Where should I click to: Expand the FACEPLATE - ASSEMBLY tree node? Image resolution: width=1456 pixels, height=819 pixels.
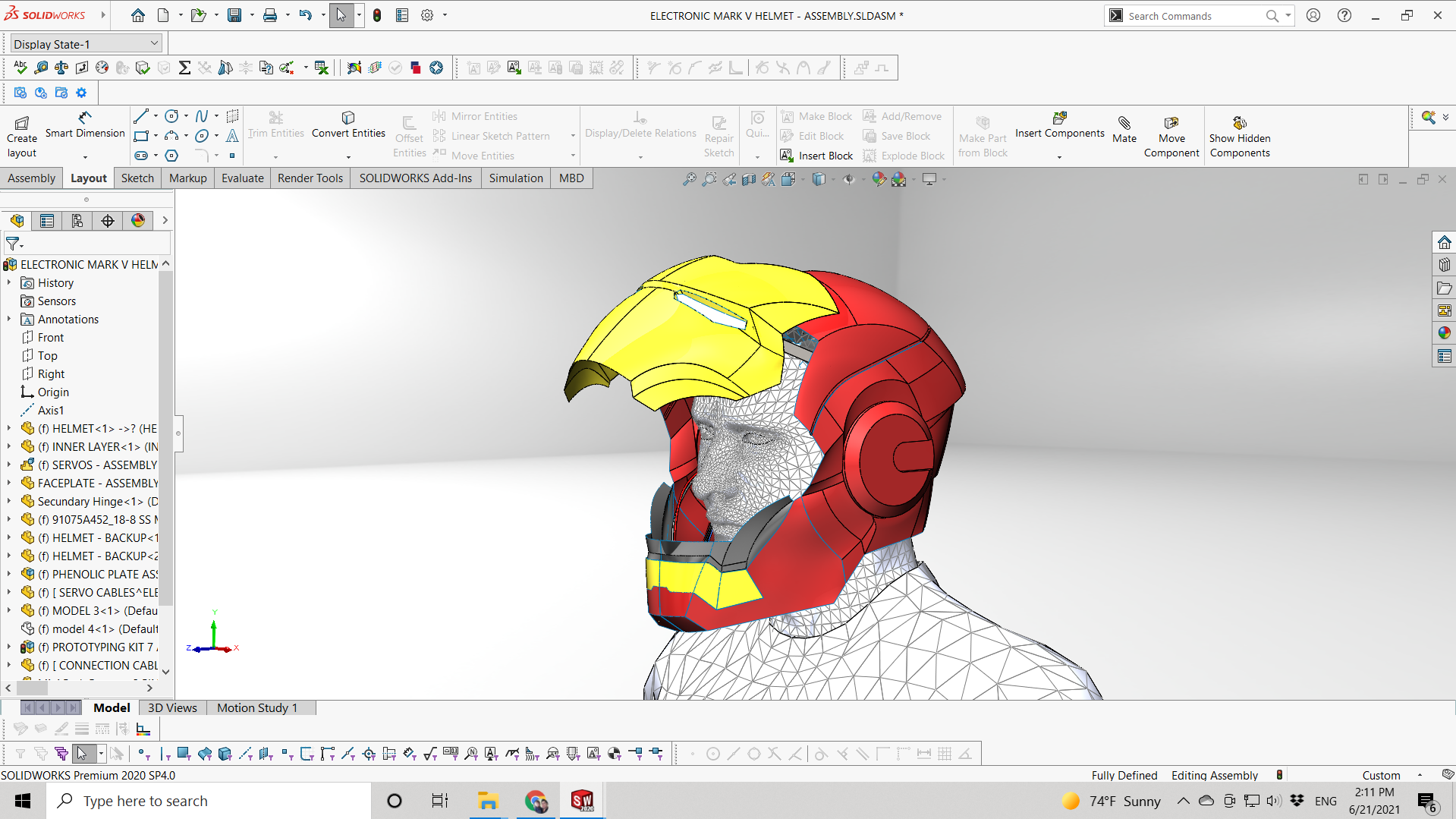point(9,483)
